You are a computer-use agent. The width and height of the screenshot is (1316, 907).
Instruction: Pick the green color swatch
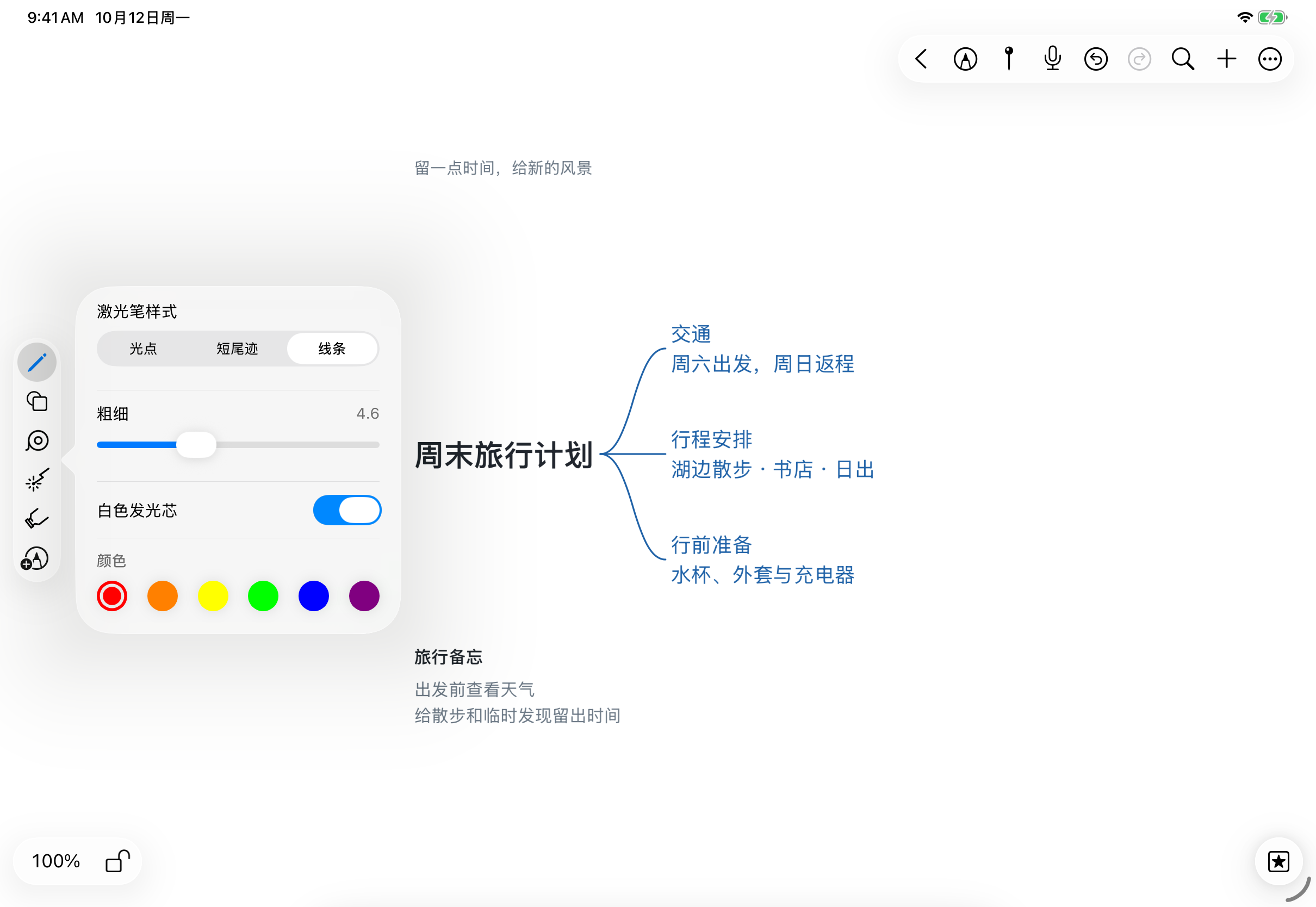[263, 595]
